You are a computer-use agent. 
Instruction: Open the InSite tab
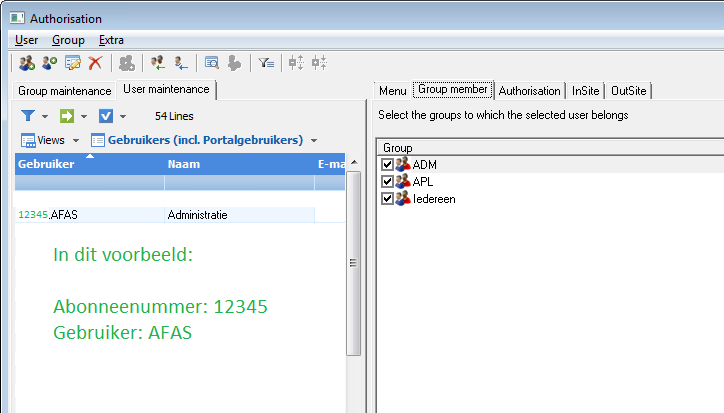(585, 91)
